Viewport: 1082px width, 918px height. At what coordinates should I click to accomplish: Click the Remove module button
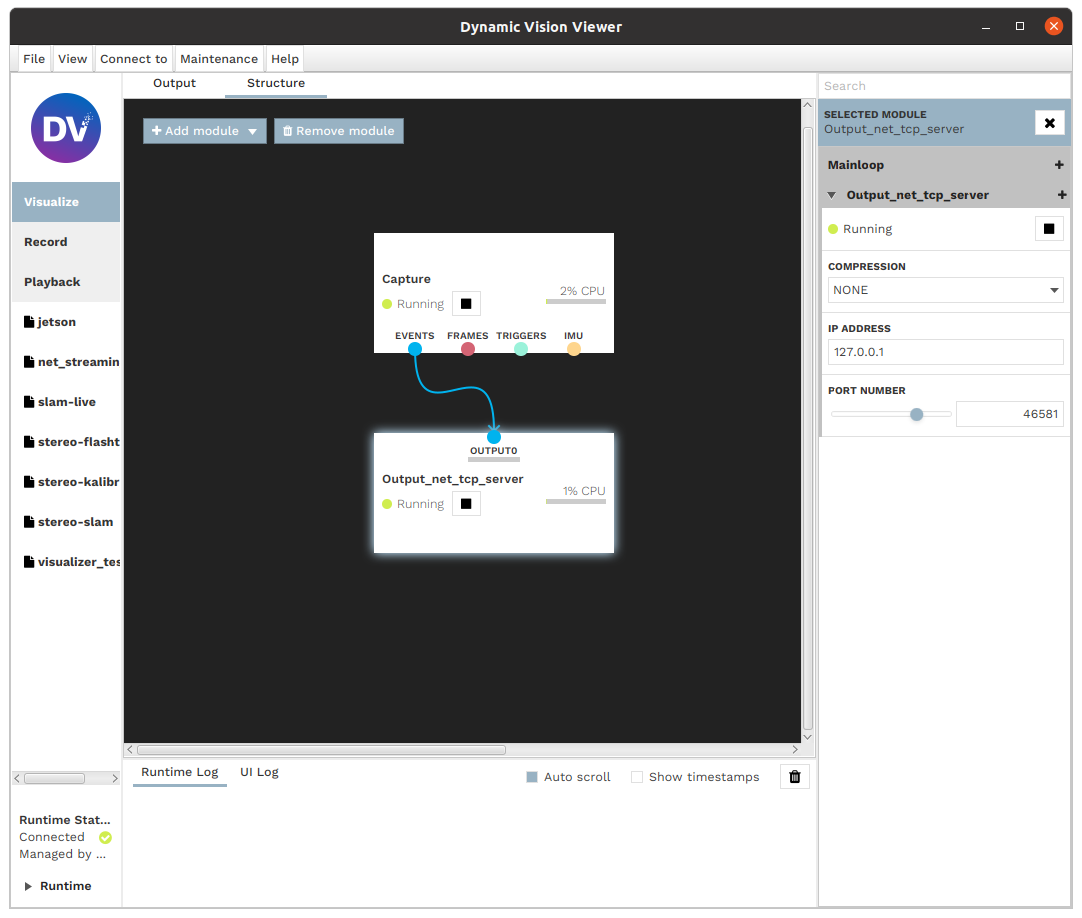338,130
